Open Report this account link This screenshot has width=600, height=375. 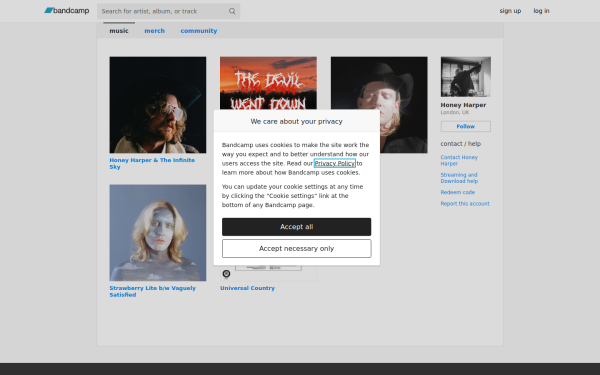point(465,204)
